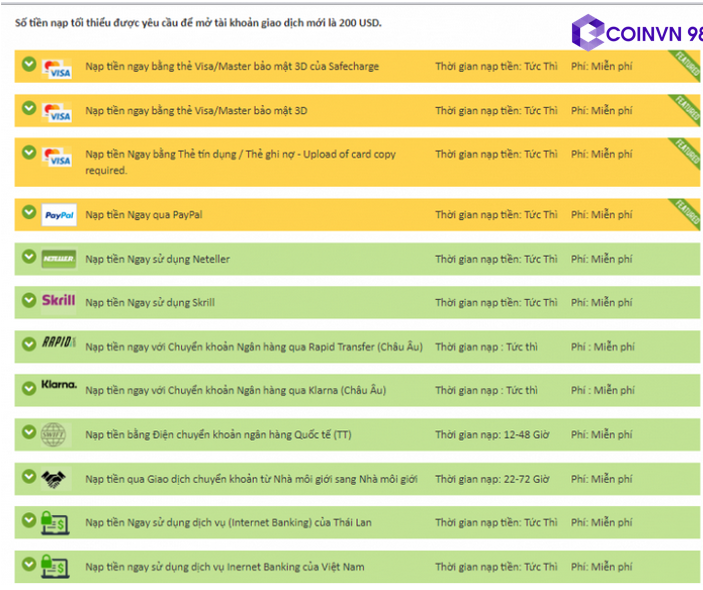703x590 pixels.
Task: Click the Klarna logo icon
Action: 59,387
